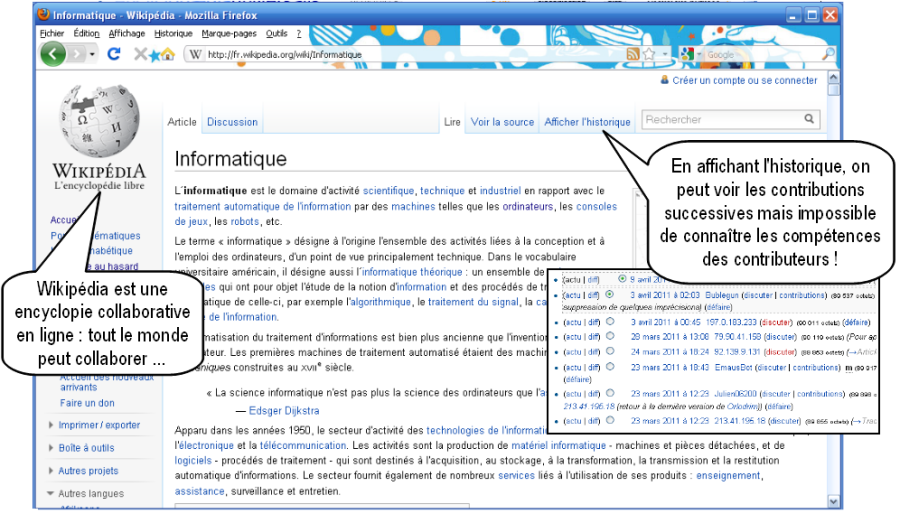Screen dimensions: 900x514
Task: Click the forward navigation arrow
Action: point(76,54)
